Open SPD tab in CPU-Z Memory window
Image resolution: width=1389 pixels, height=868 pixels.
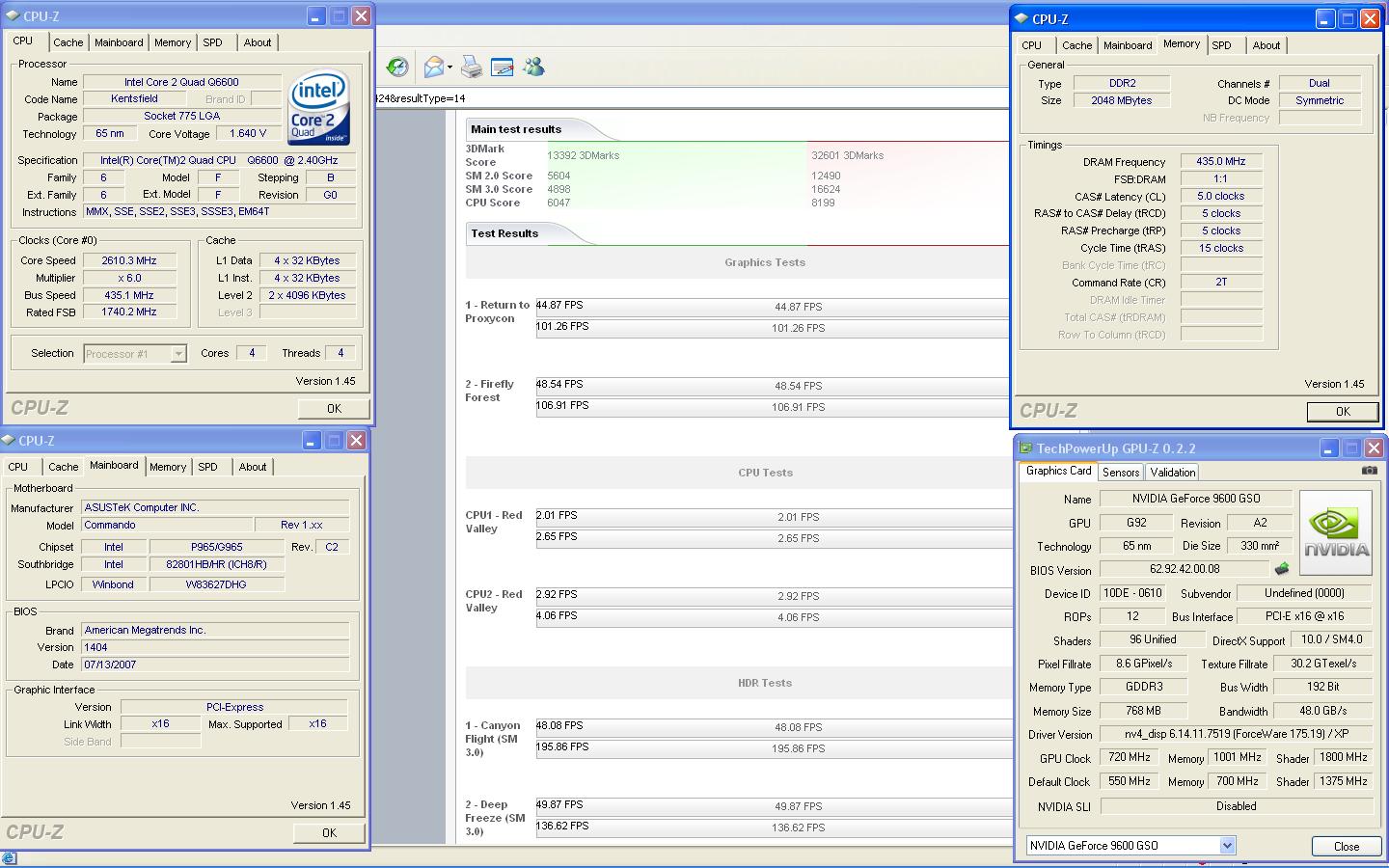1222,45
